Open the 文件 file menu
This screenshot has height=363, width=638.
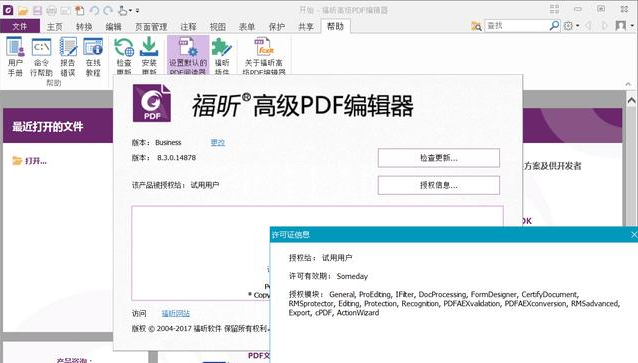pos(20,26)
